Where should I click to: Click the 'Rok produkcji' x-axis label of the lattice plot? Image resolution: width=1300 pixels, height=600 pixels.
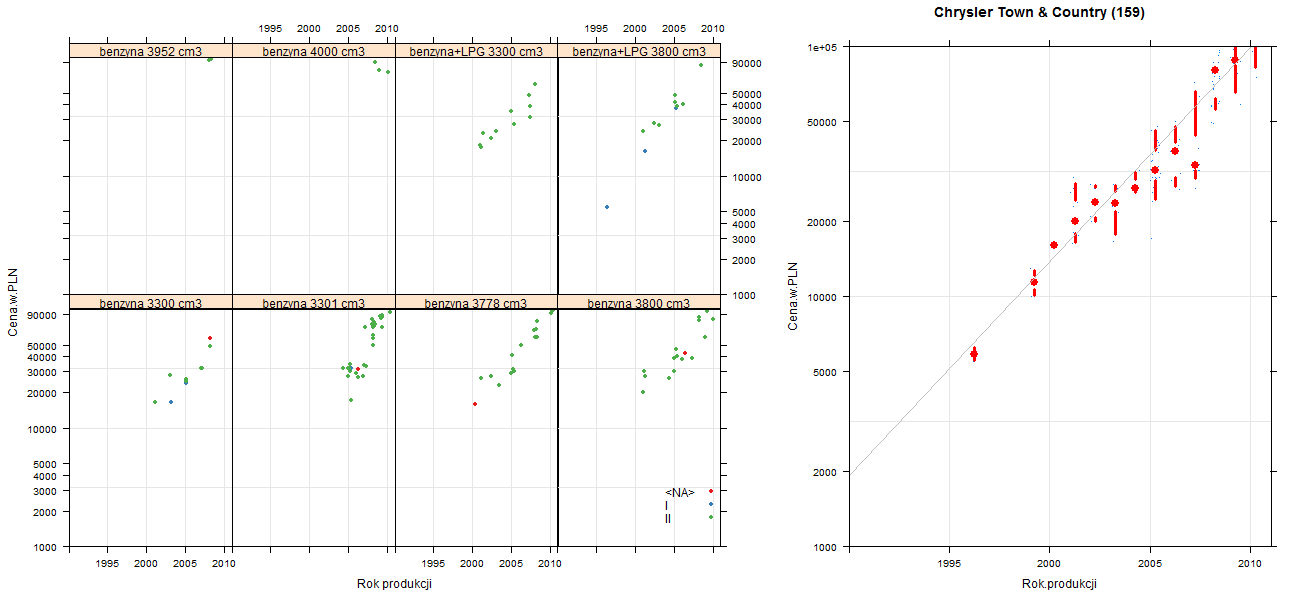pyautogui.click(x=394, y=584)
